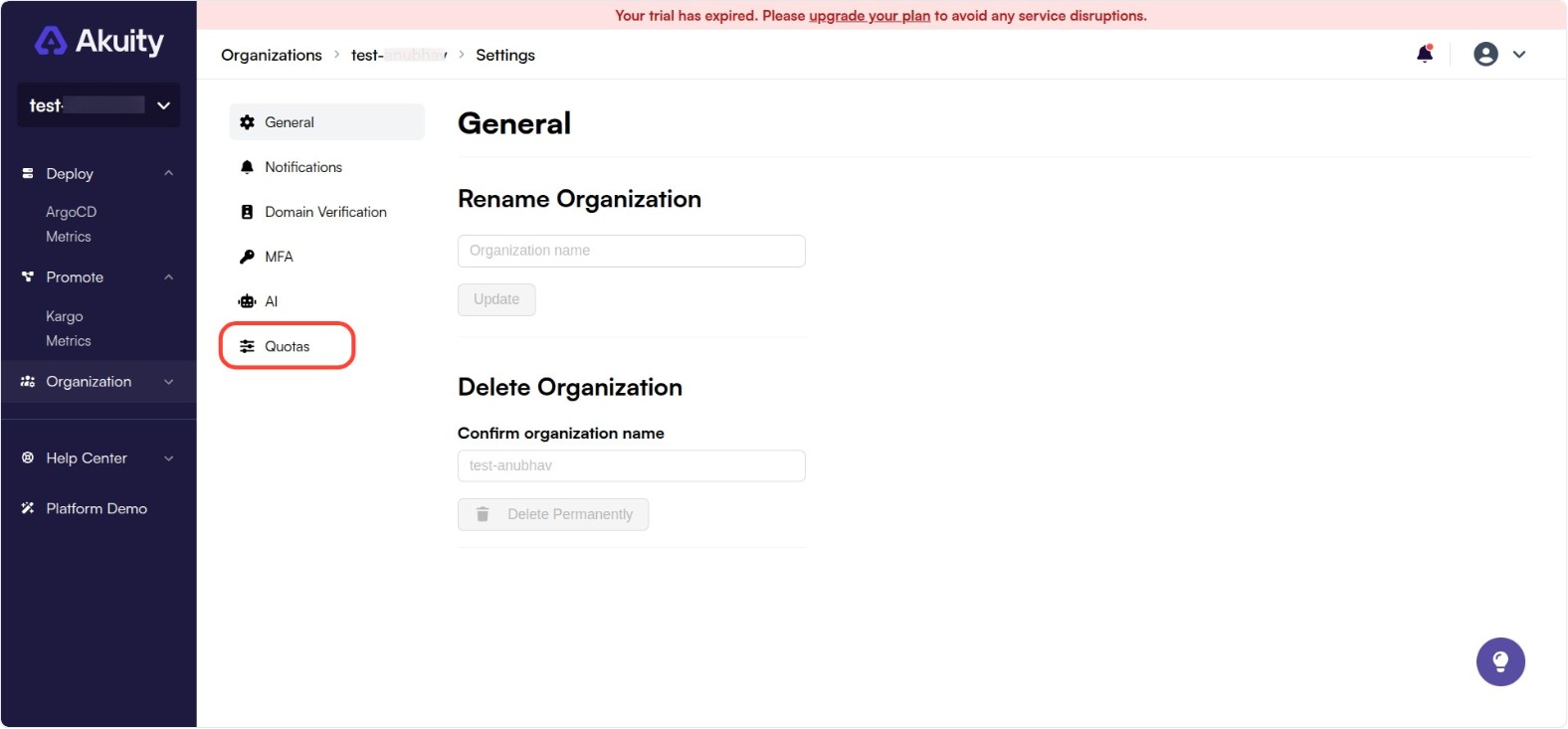Click the Quotas sliders icon
The image size is (1568, 729).
247,347
